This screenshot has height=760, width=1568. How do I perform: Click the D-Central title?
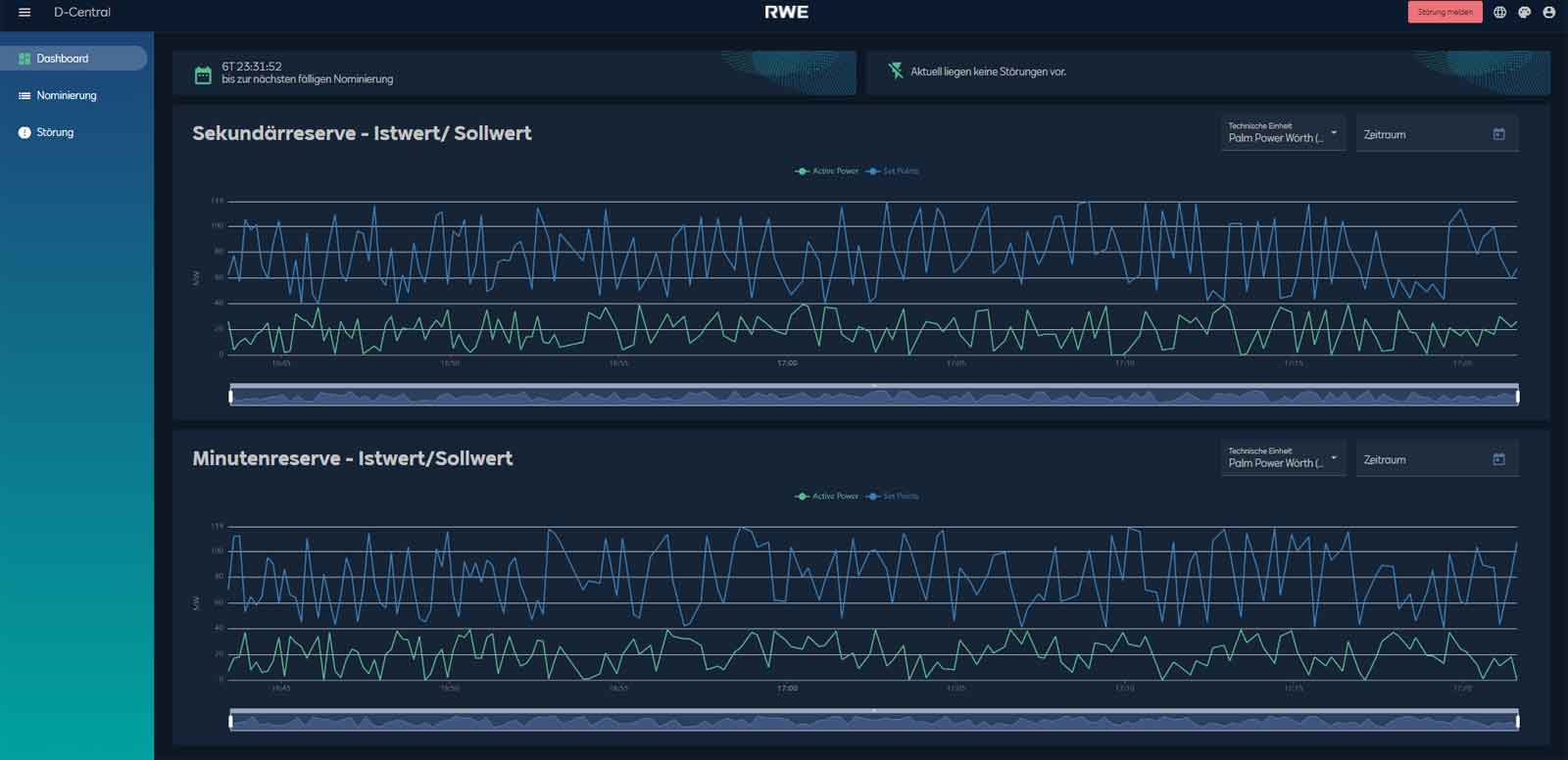[x=82, y=13]
